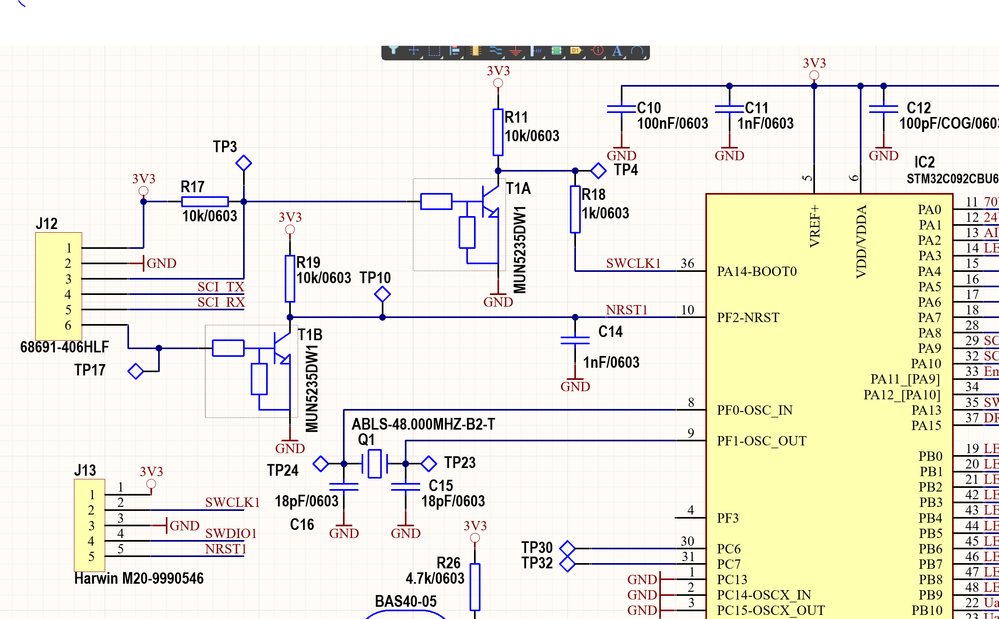
Task: Select the place wire tool
Action: (496, 50)
